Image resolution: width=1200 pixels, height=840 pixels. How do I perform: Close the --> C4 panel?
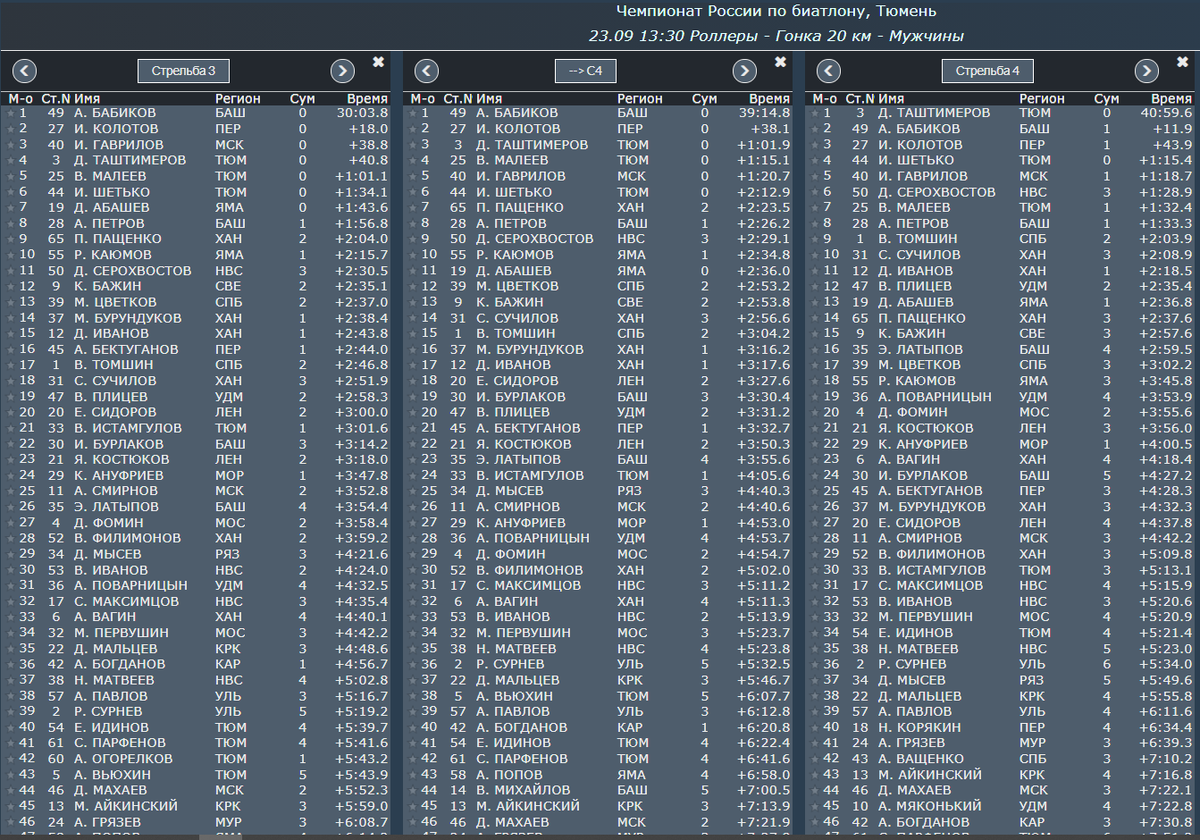click(x=780, y=62)
